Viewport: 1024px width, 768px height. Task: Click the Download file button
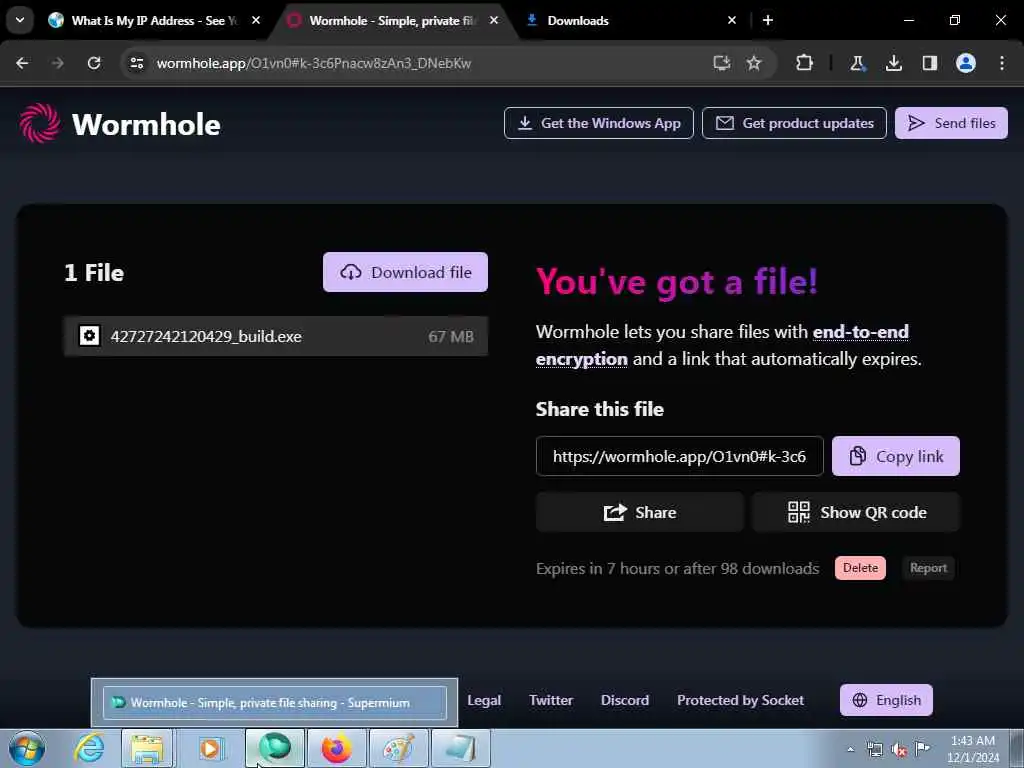pos(405,272)
